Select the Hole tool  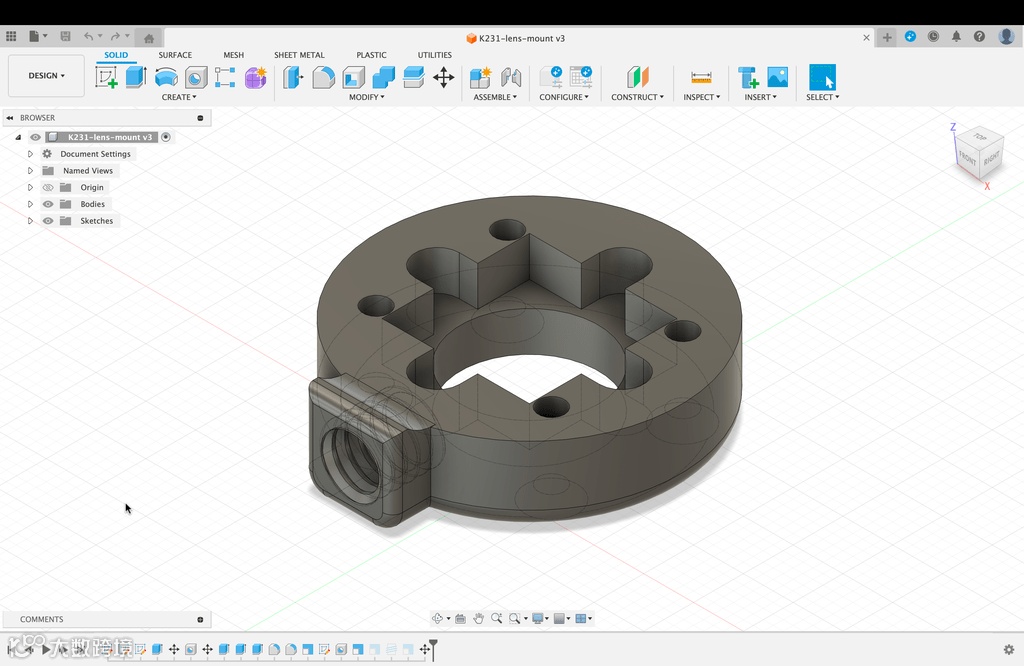pos(196,77)
